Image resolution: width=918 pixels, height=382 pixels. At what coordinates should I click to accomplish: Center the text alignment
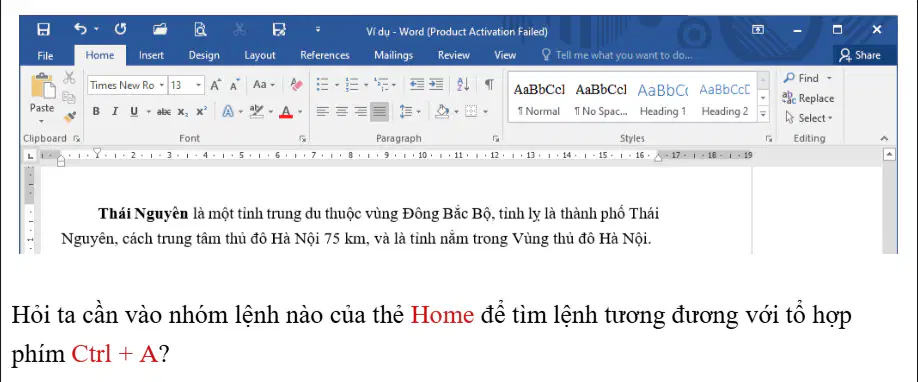click(342, 111)
